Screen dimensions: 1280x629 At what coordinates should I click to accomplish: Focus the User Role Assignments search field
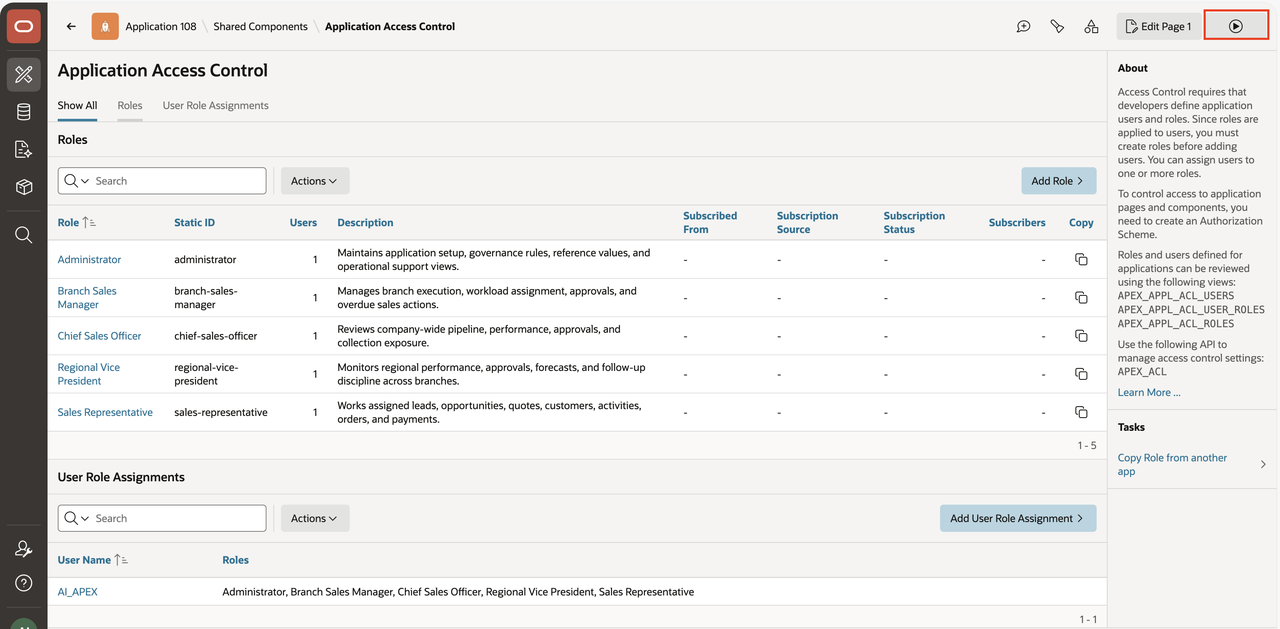pyautogui.click(x=162, y=518)
